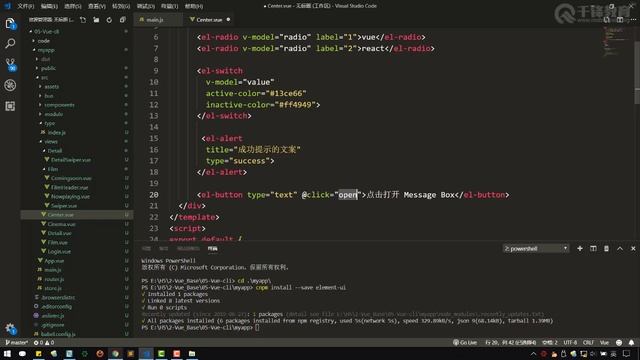Click the feedback smiley in status bar
The image size is (640, 360).
pos(619,342)
